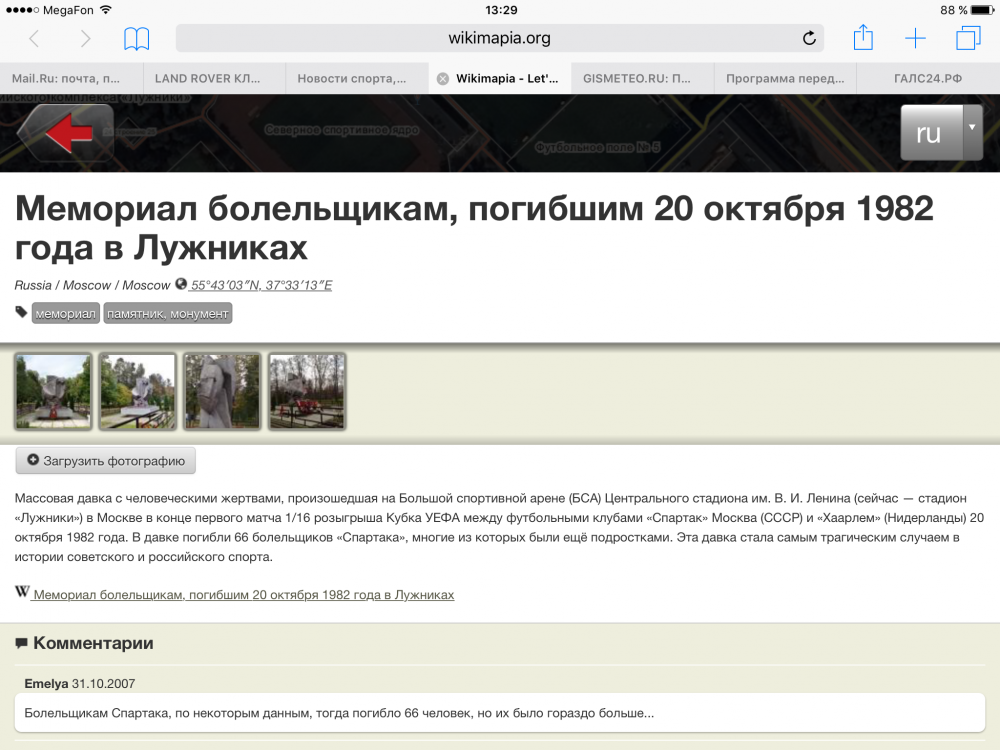The width and height of the screenshot is (1000, 750).
Task: Reload the page with the refresh icon
Action: tap(809, 39)
